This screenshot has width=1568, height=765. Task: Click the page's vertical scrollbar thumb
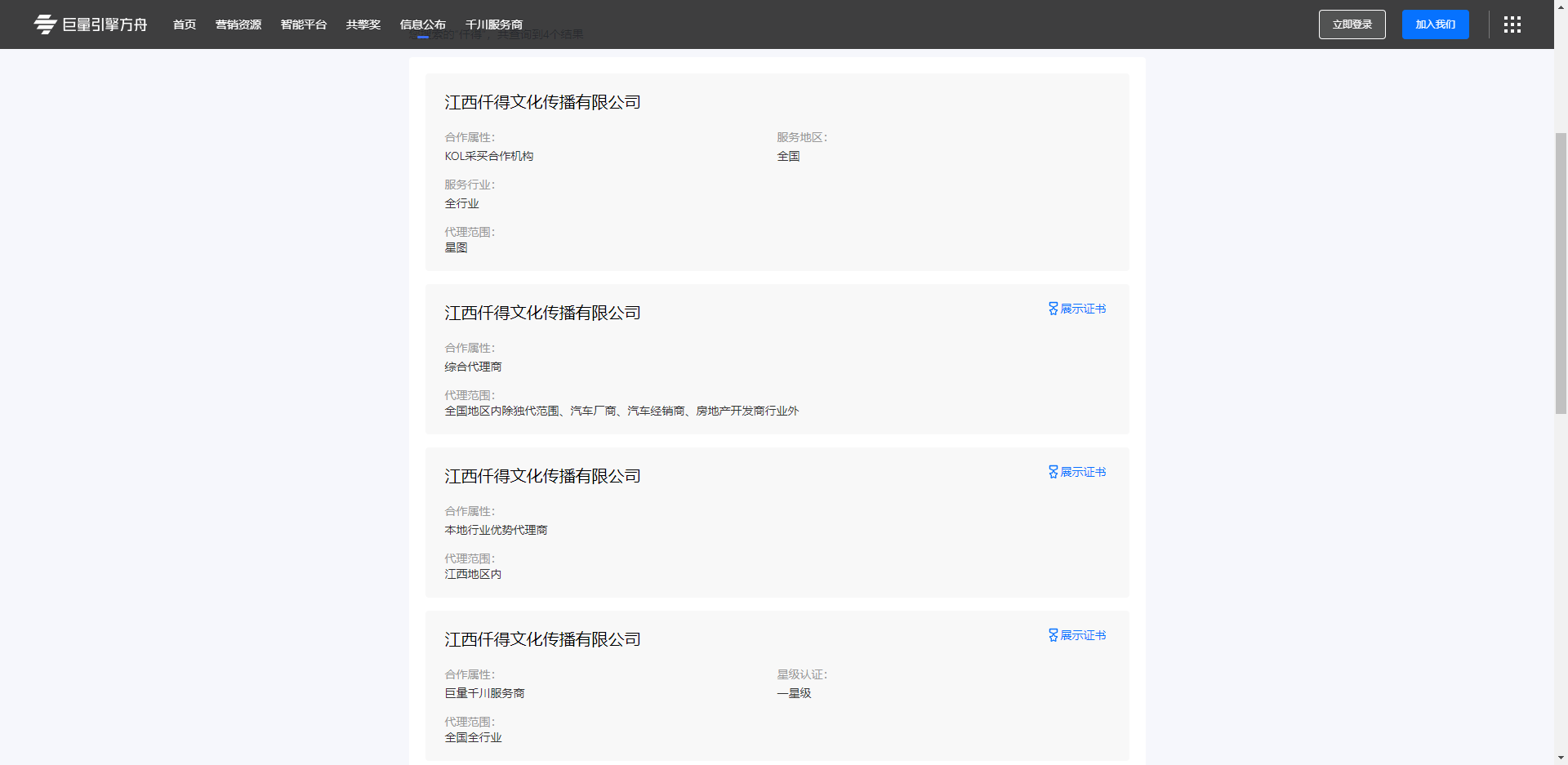(1561, 274)
